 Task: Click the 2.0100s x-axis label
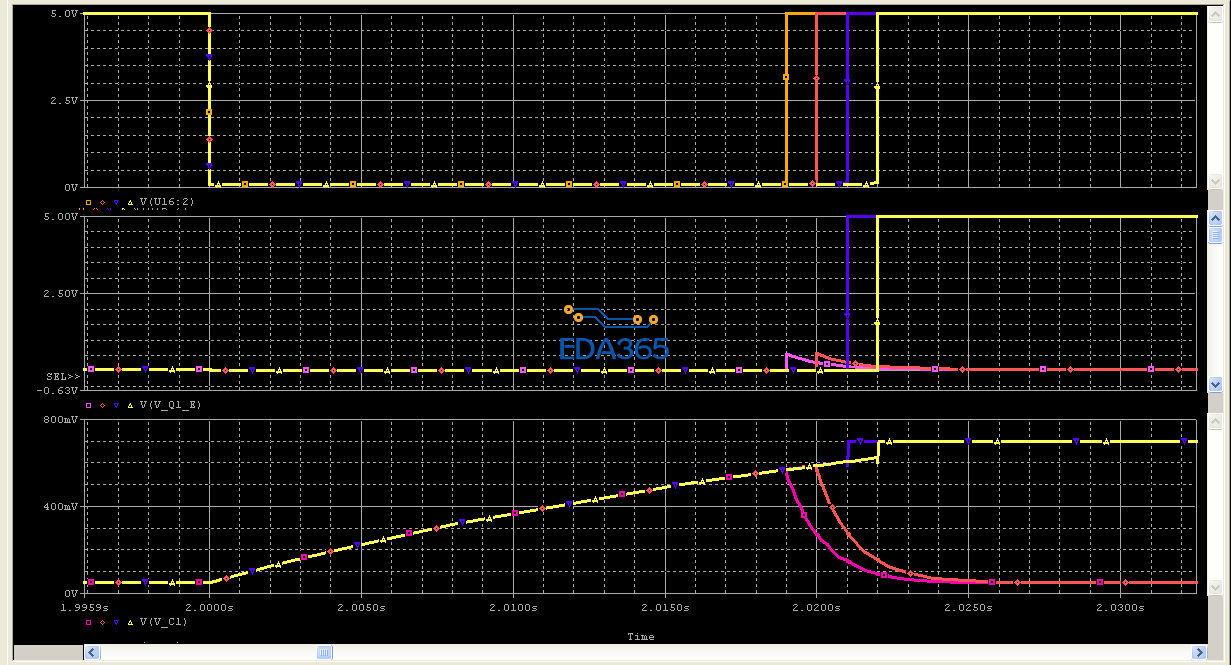click(513, 607)
